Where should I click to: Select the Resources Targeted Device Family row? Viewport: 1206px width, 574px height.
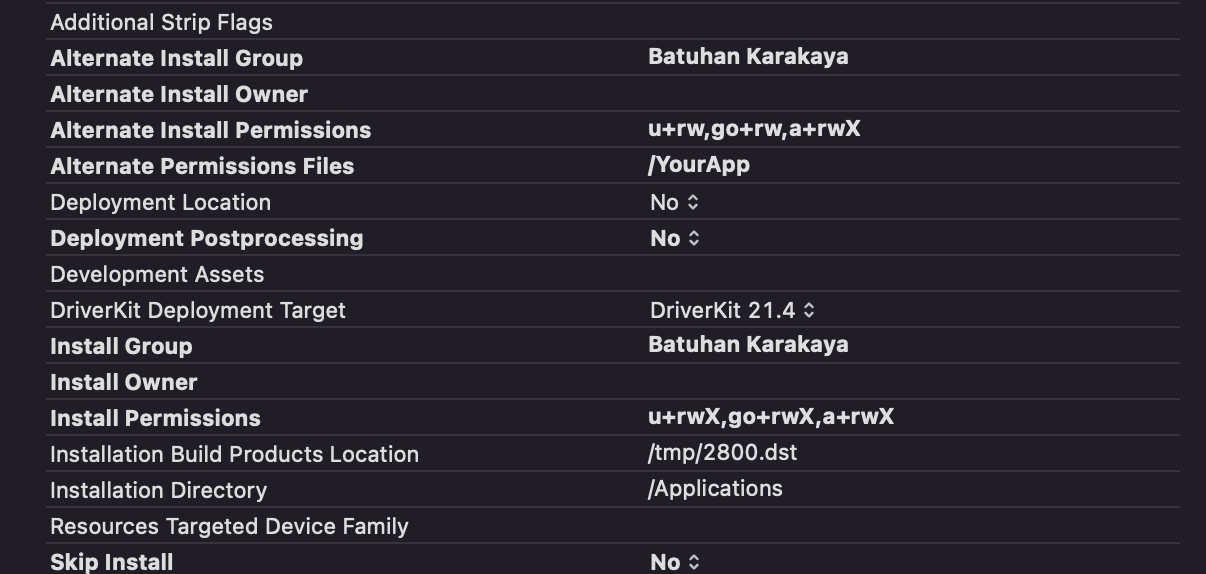(229, 526)
